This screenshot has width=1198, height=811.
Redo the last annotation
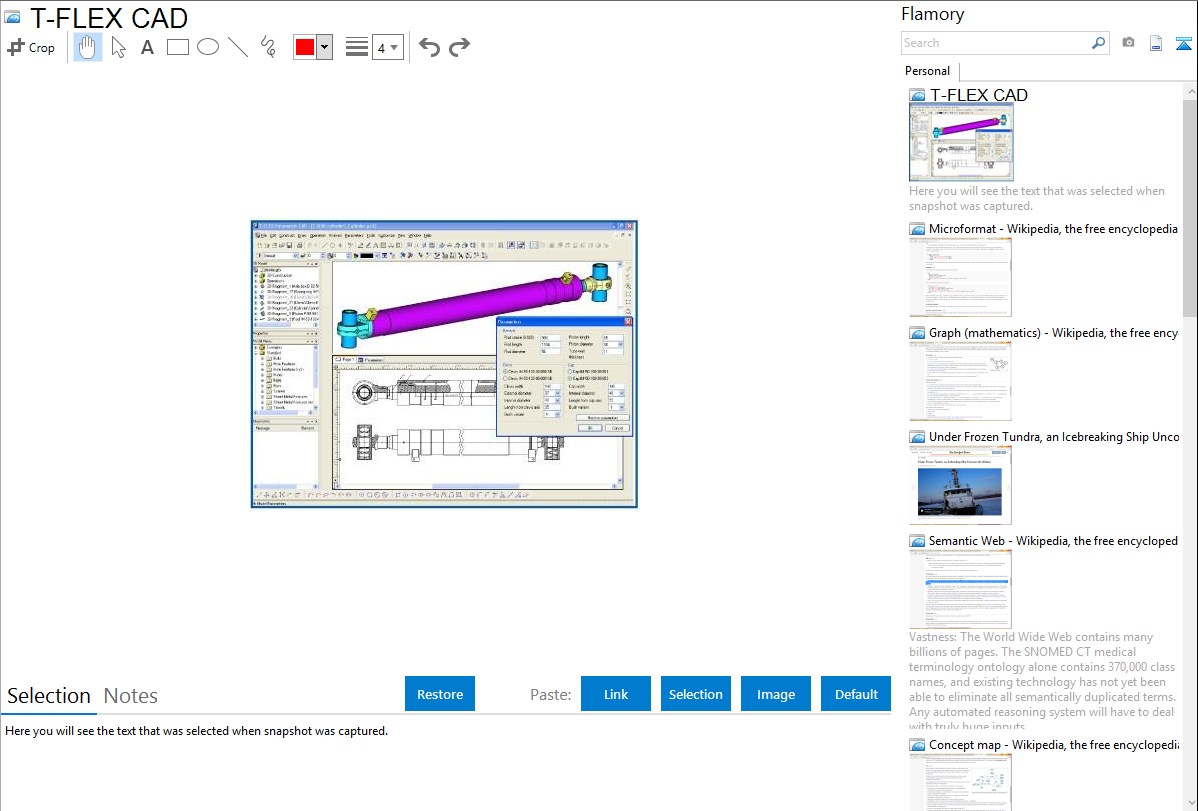pos(459,47)
